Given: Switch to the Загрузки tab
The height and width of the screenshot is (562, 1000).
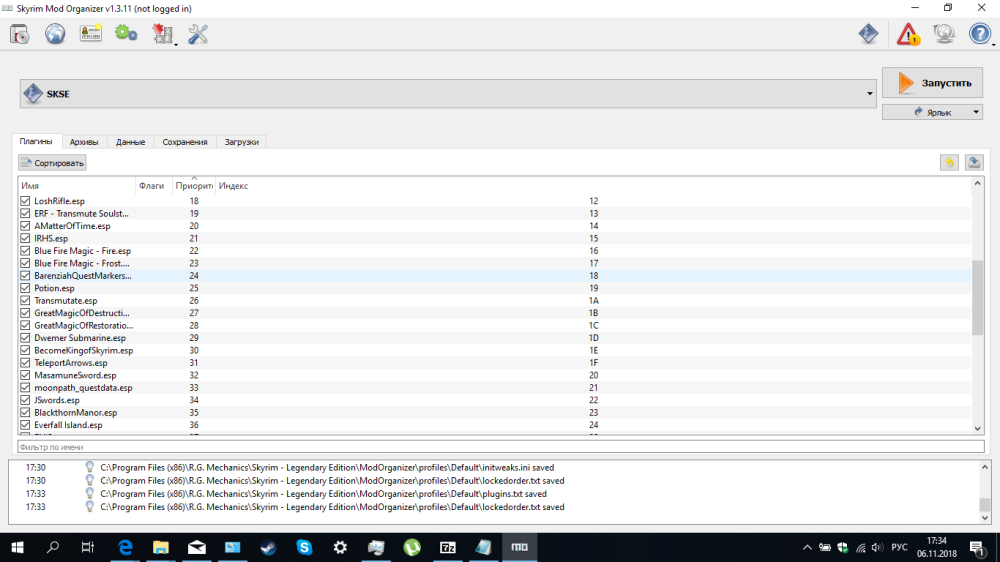Looking at the screenshot, I should (242, 142).
